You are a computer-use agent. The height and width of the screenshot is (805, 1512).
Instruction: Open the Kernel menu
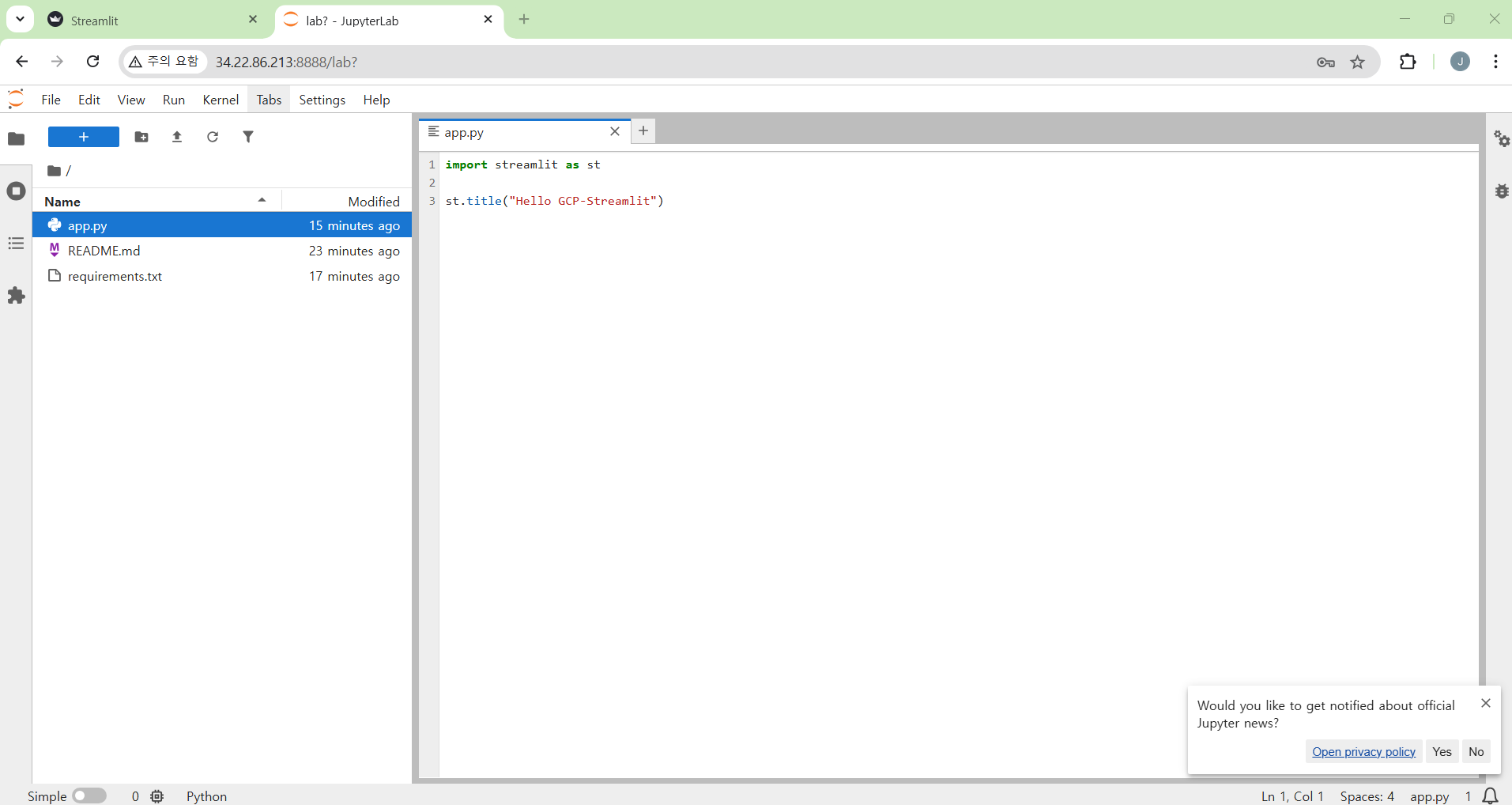221,100
